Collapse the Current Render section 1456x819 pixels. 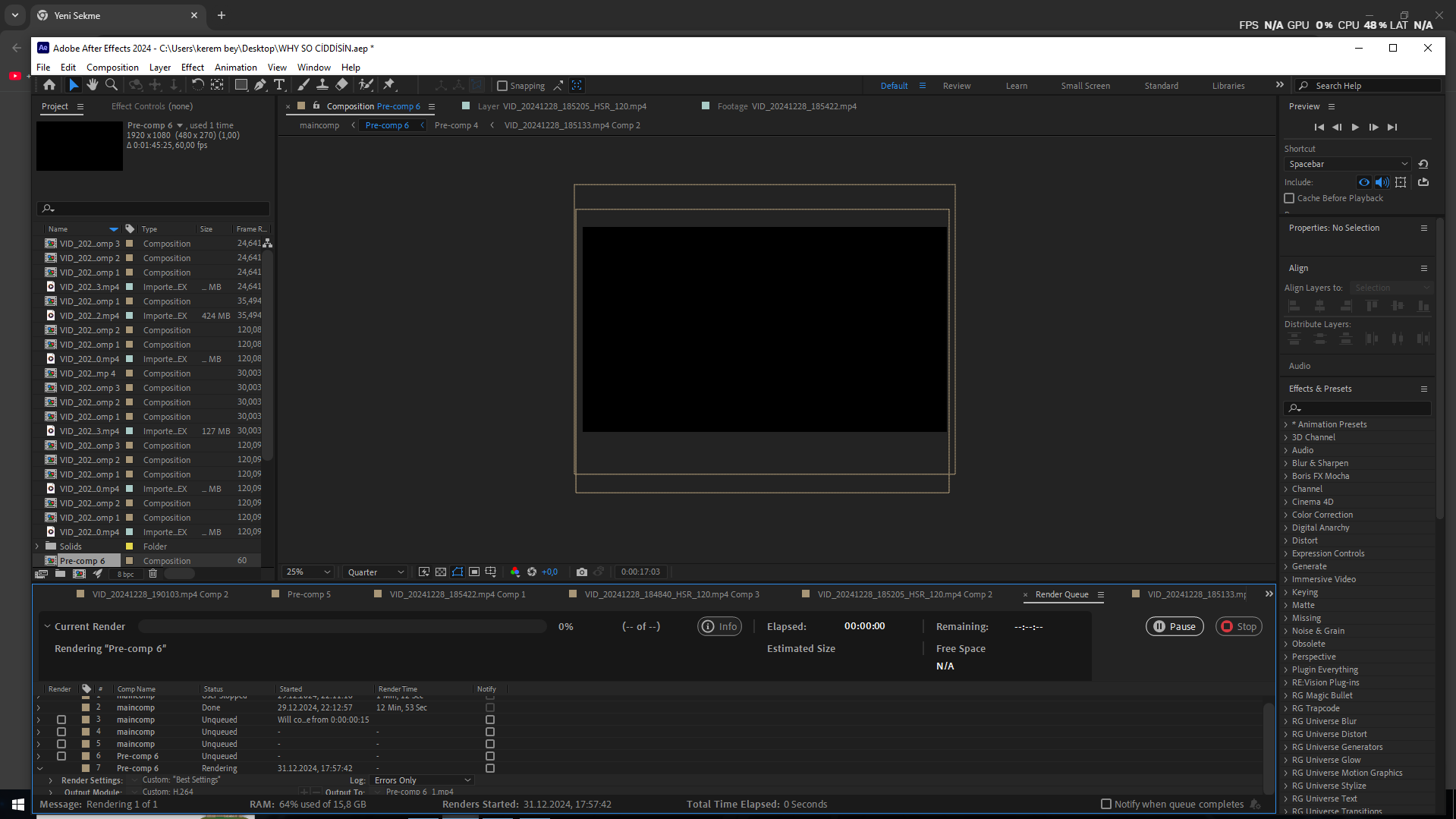tap(47, 626)
